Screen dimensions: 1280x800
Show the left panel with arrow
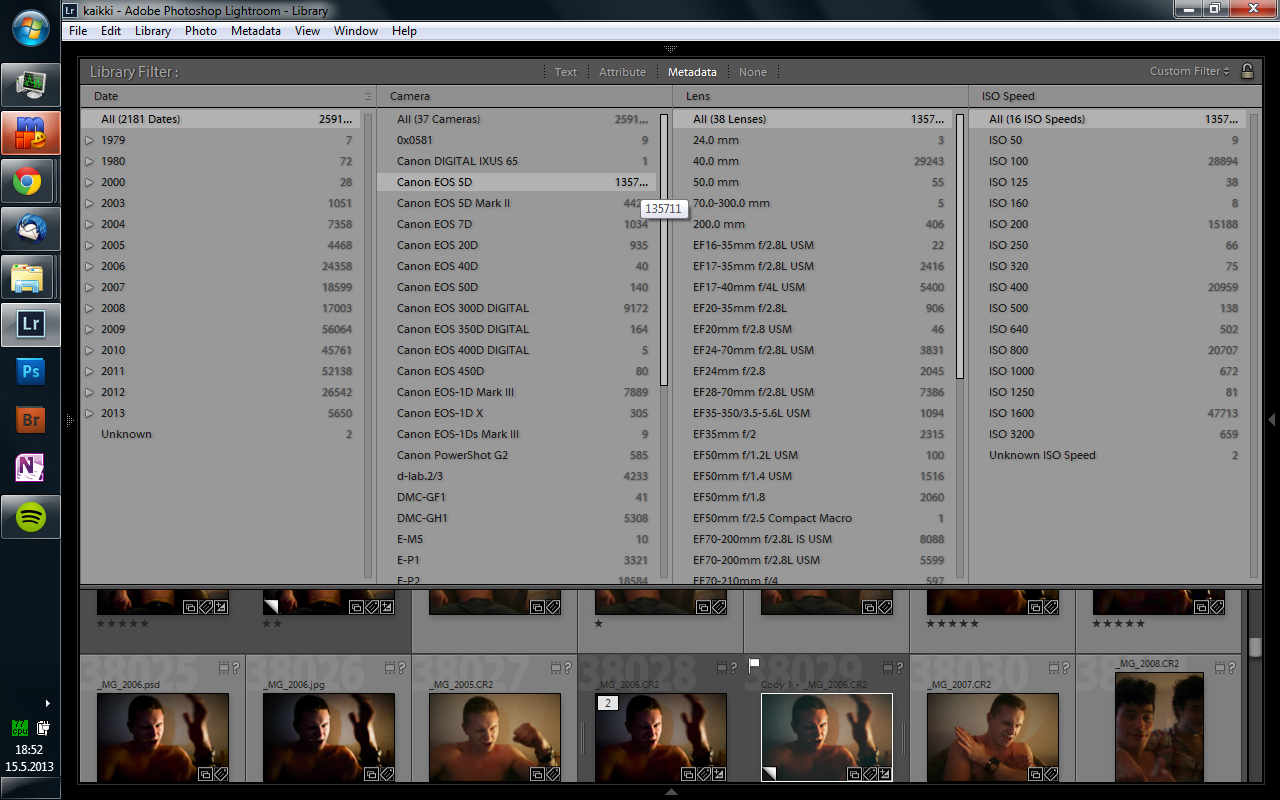[x=70, y=420]
